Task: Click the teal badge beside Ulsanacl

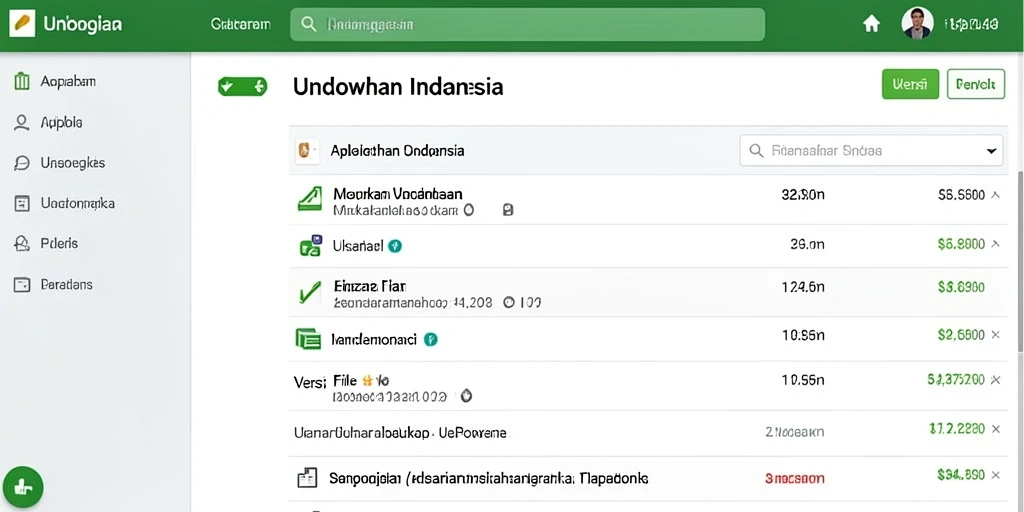Action: click(x=395, y=246)
